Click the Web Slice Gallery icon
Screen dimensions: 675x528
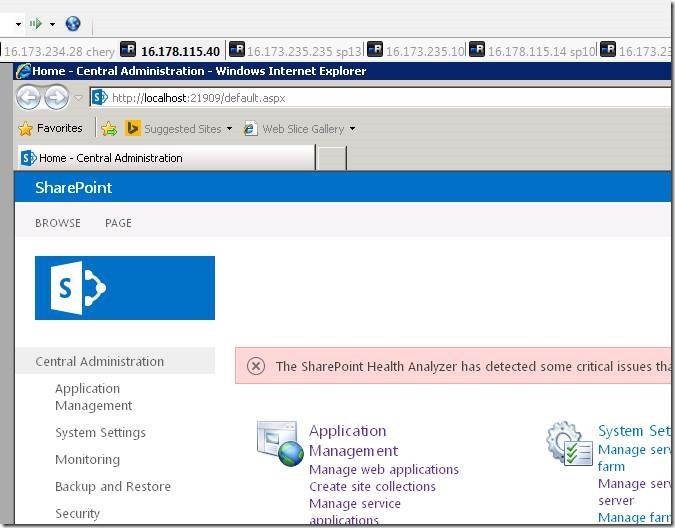tap(250, 128)
